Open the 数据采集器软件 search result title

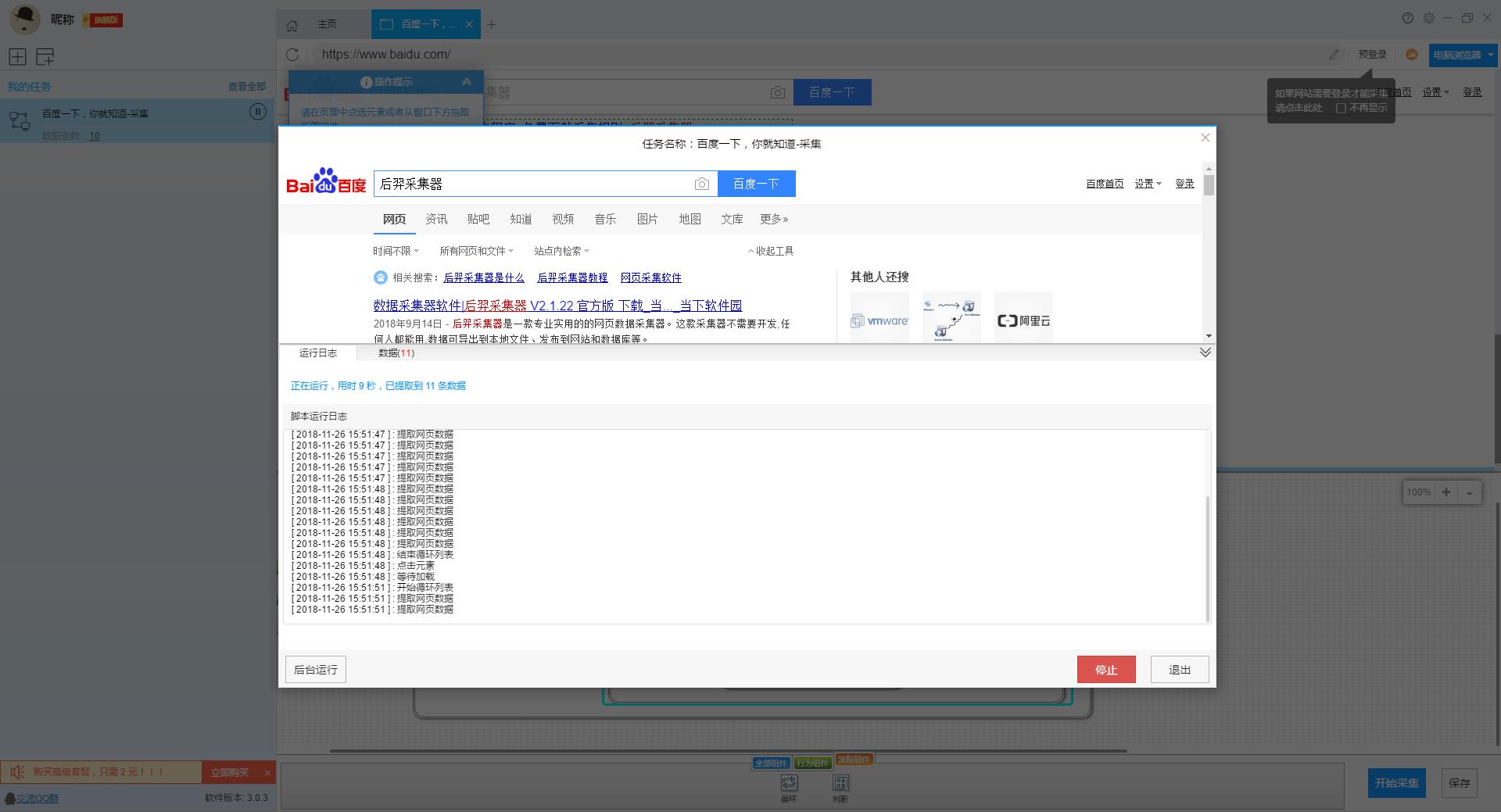(x=557, y=306)
